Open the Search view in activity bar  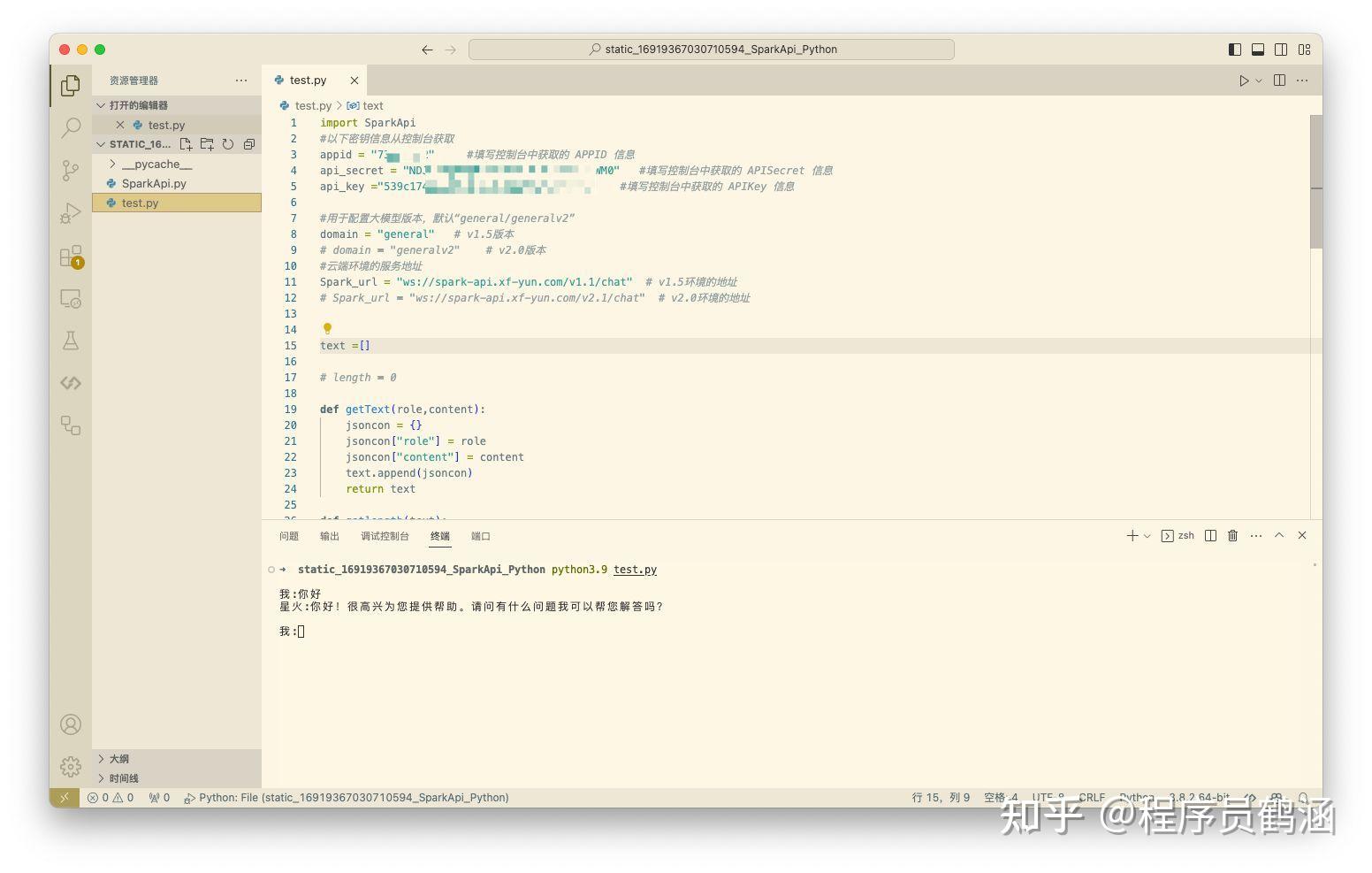[x=71, y=128]
